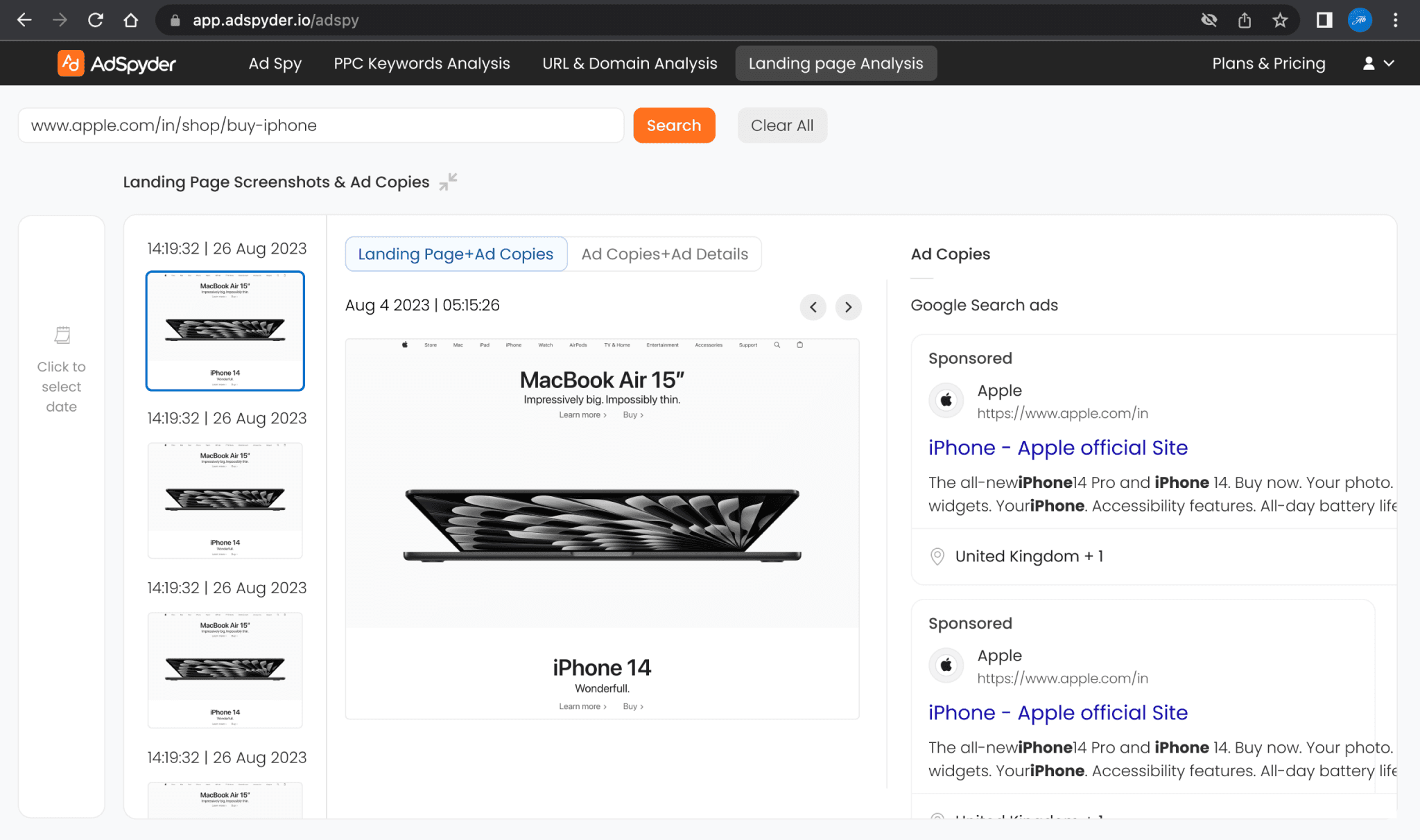Select the third MacBook Air screenshot thumbnail

point(225,670)
